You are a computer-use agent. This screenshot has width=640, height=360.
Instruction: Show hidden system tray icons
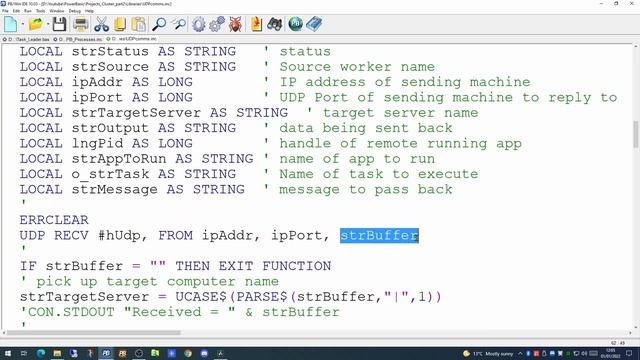520,353
